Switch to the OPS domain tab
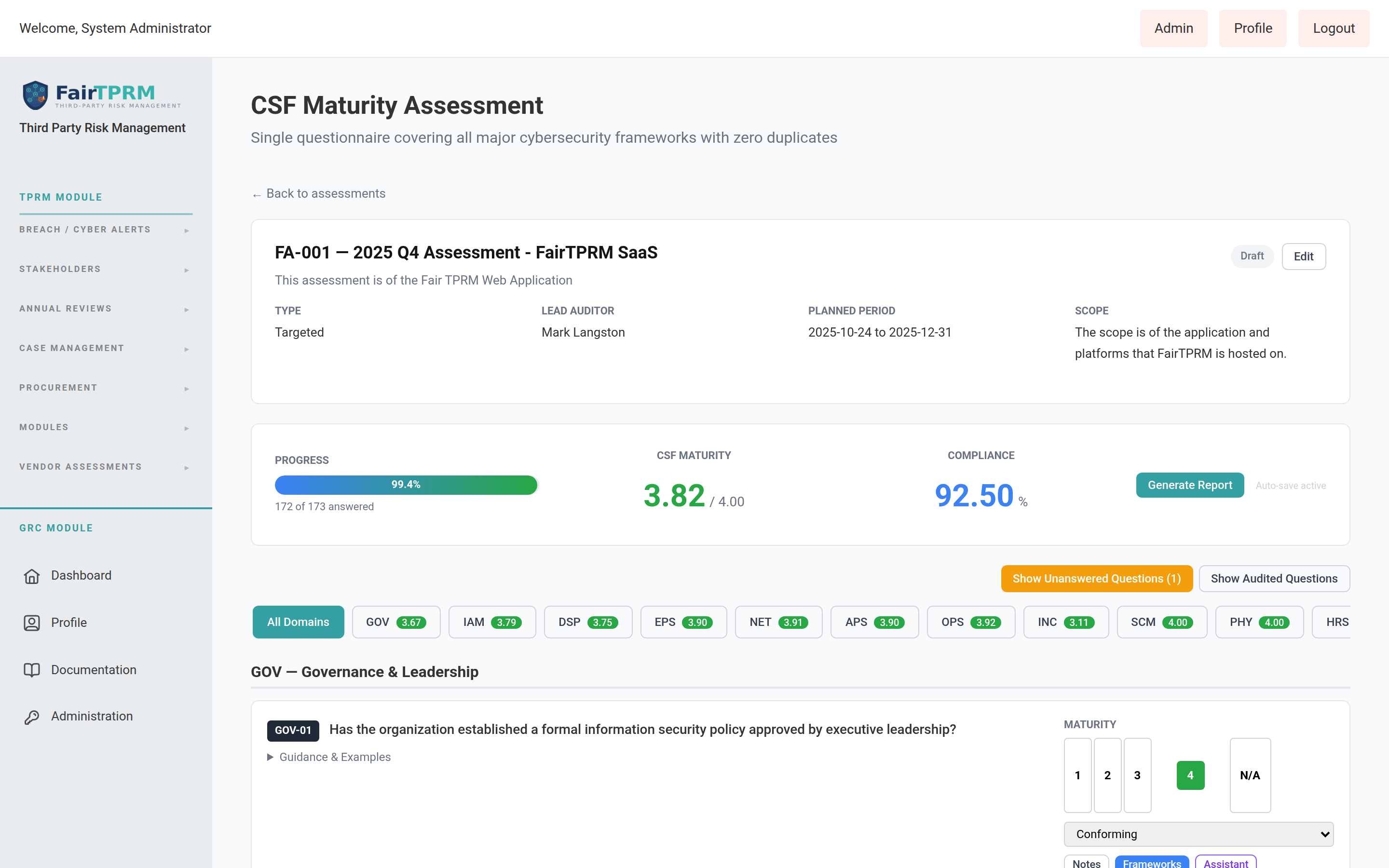The width and height of the screenshot is (1389, 868). pos(970,622)
